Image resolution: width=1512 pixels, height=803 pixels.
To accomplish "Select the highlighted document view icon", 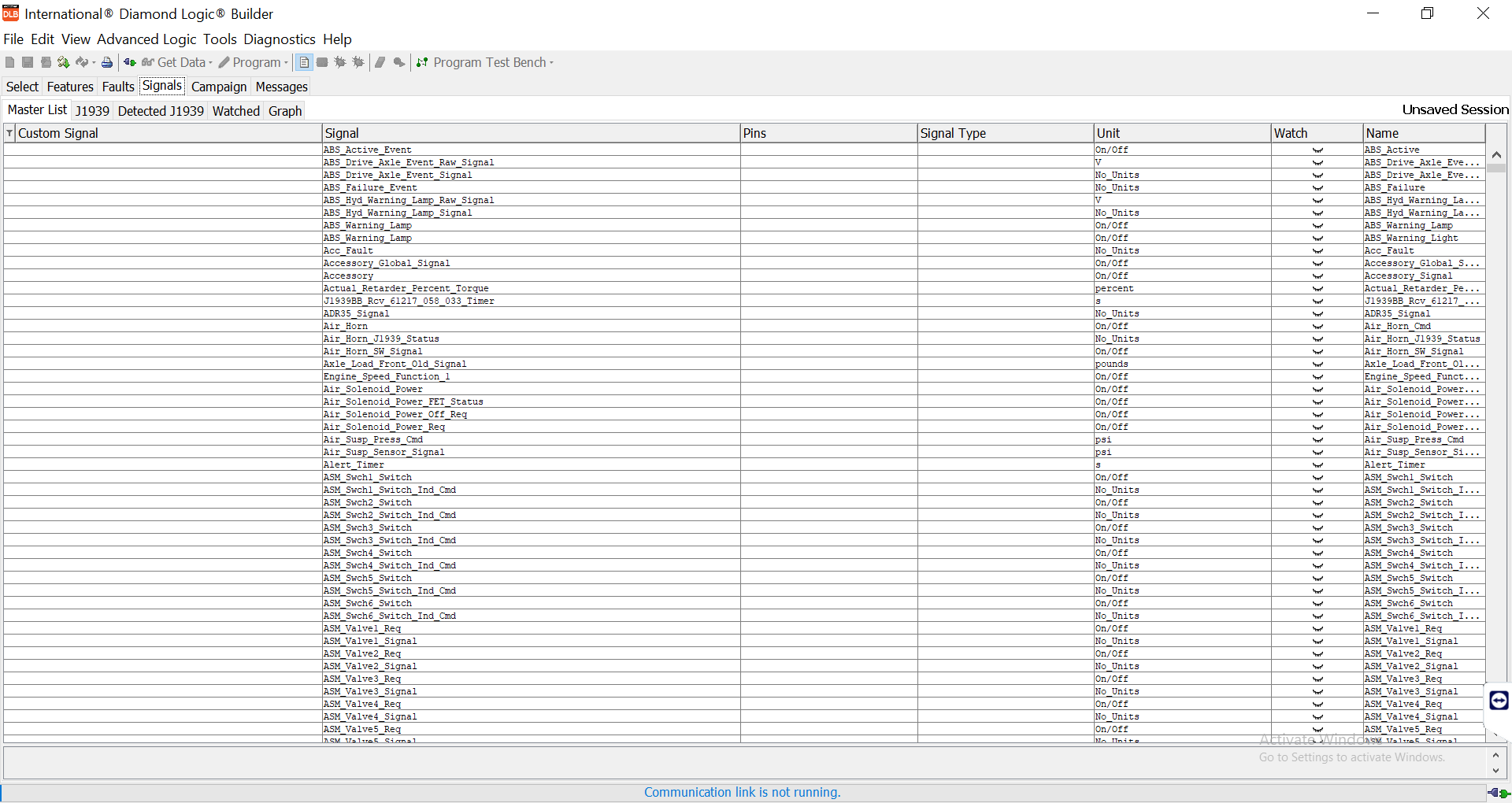I will click(x=304, y=62).
